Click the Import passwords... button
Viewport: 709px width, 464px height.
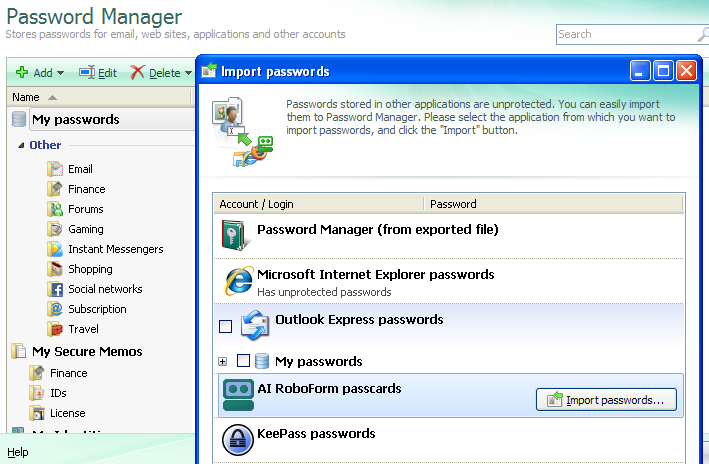pyautogui.click(x=606, y=400)
